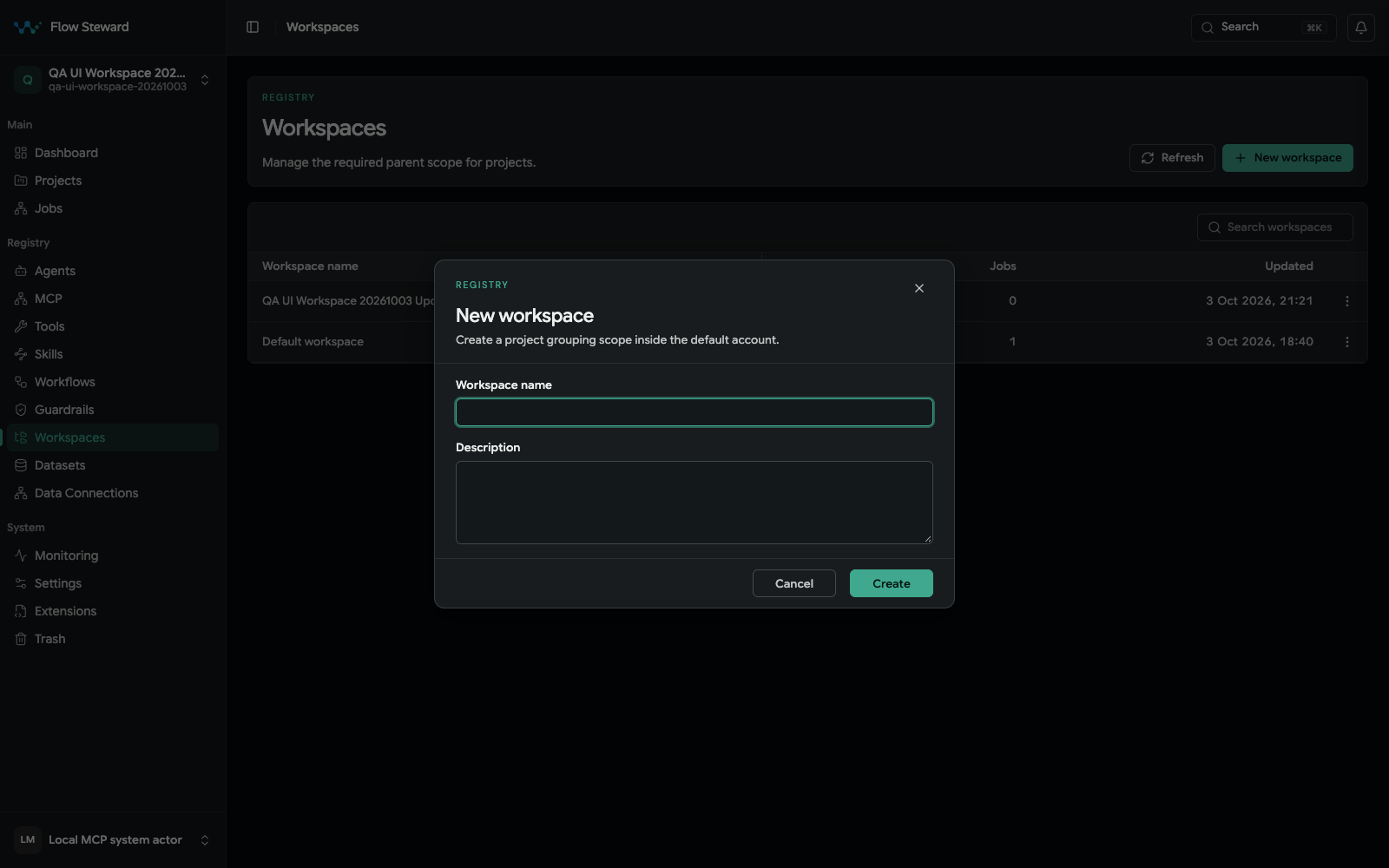This screenshot has height=868, width=1389.
Task: Click the Cancel button
Action: tap(794, 583)
